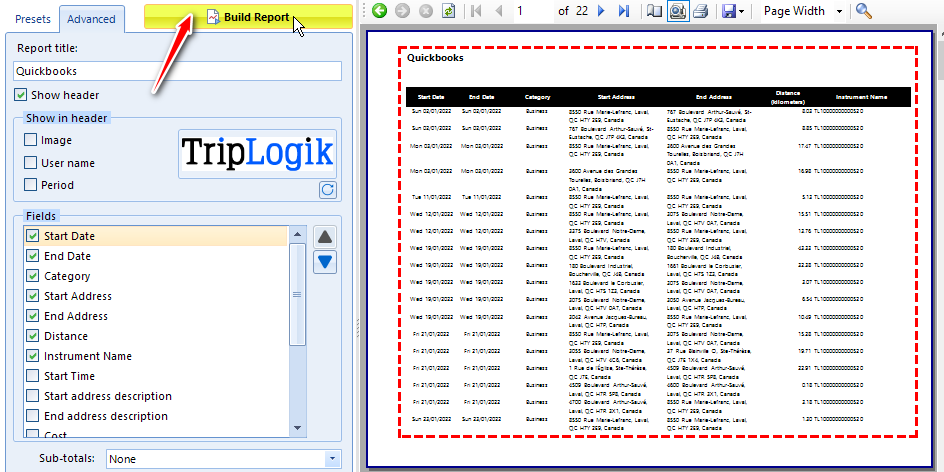Go to the next report page

601,11
